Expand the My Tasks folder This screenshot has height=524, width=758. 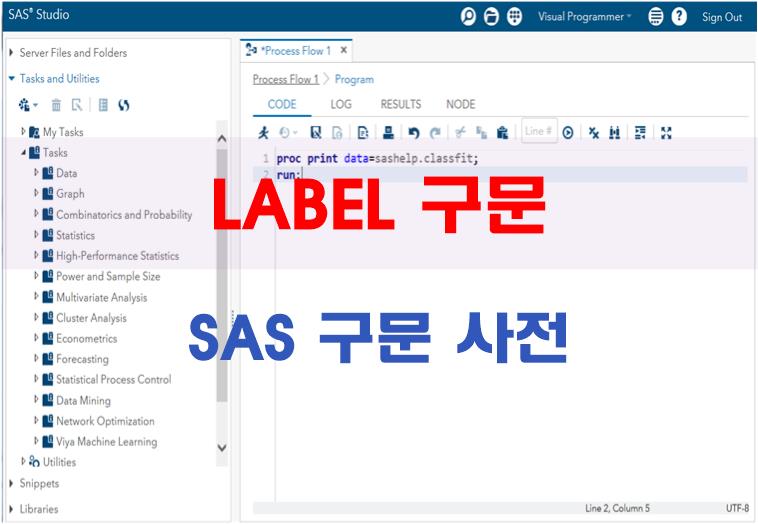pyautogui.click(x=23, y=131)
